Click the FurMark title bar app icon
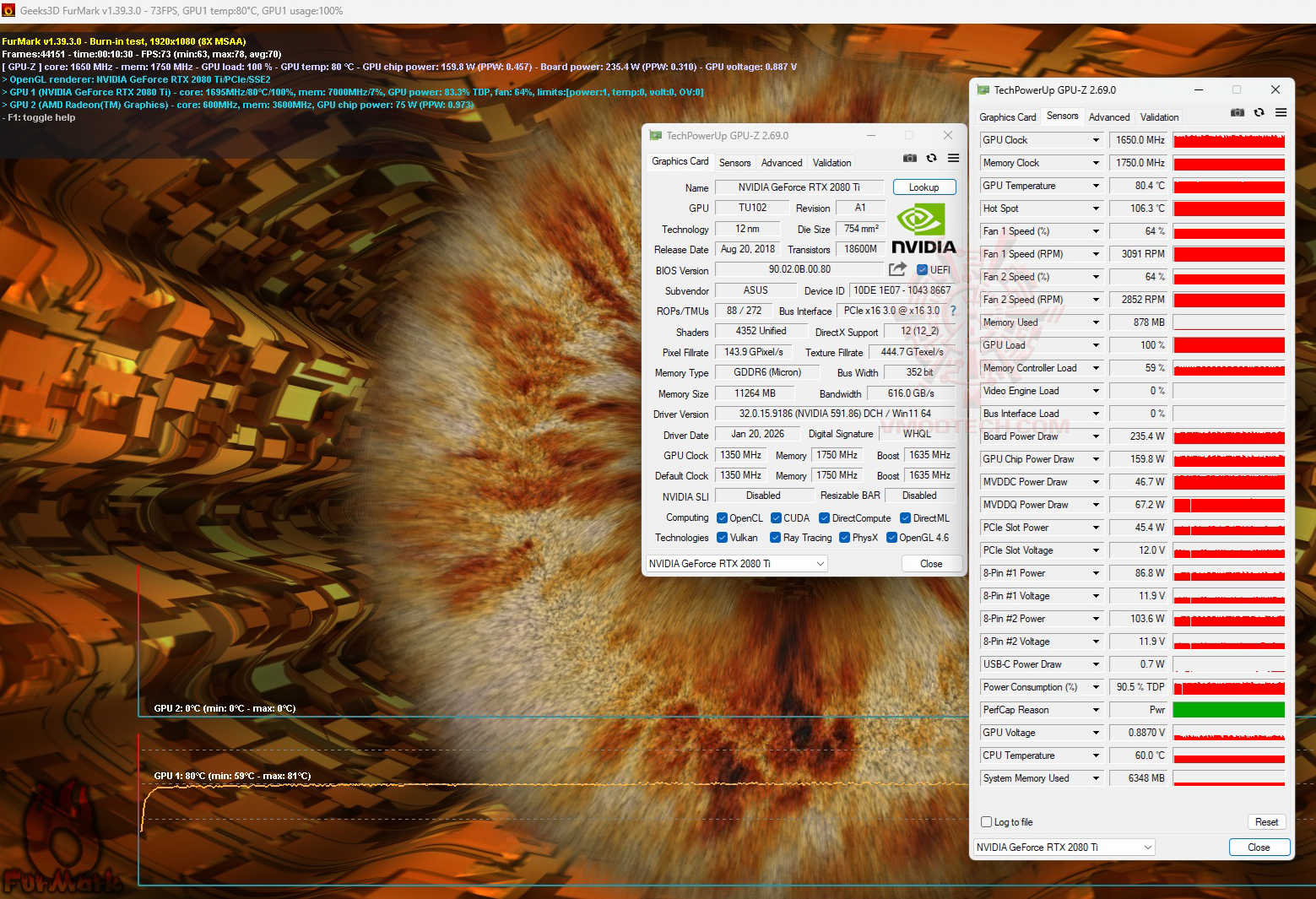Viewport: 1316px width, 899px height. coord(9,11)
